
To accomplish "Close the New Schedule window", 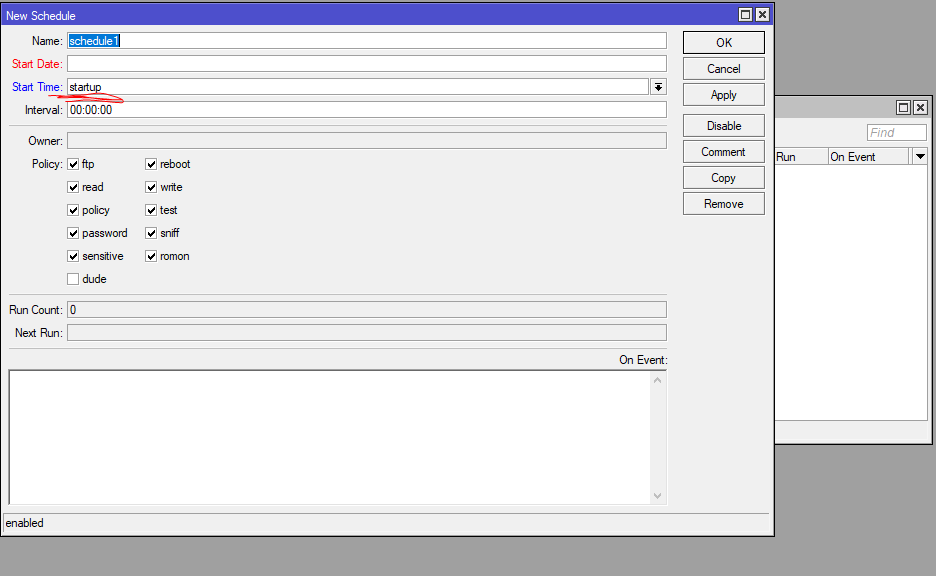I will point(762,15).
